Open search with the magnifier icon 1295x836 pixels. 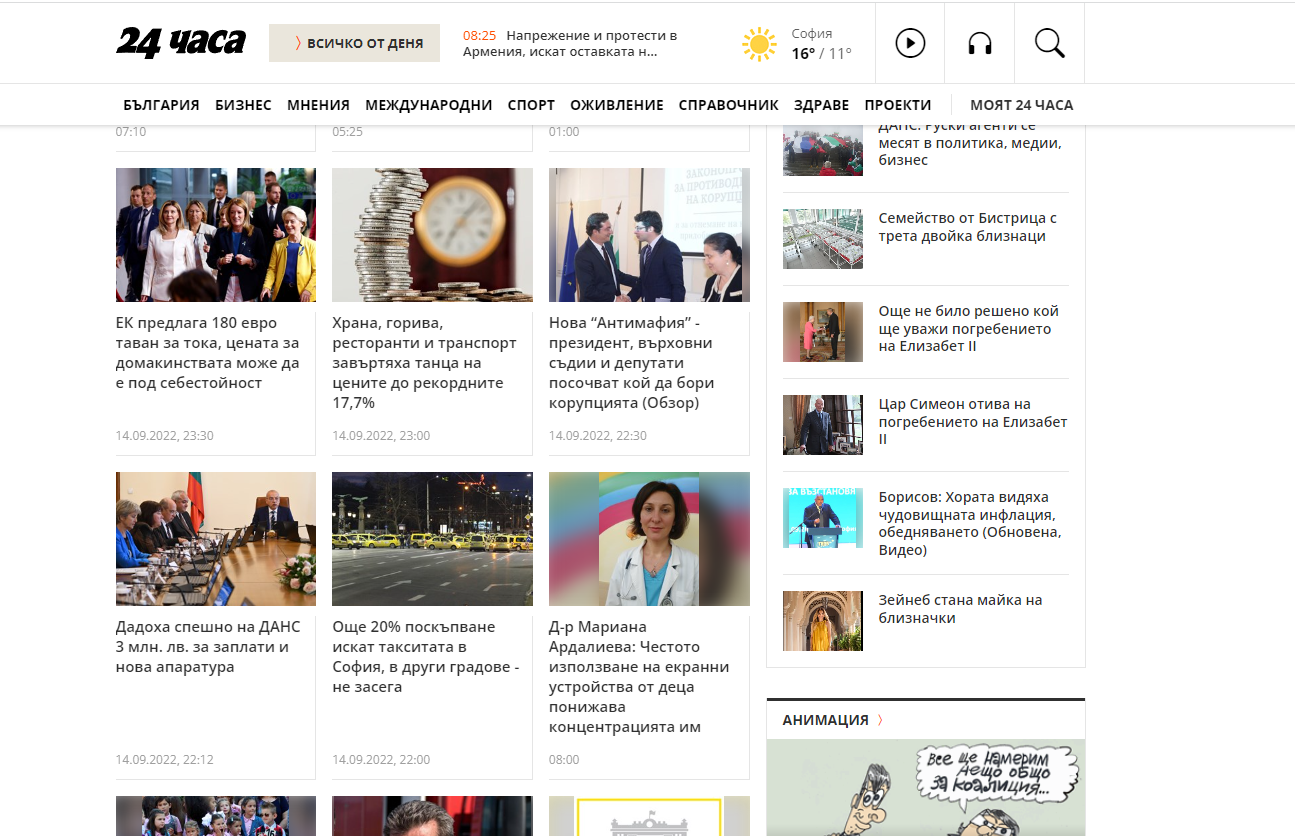[x=1049, y=43]
